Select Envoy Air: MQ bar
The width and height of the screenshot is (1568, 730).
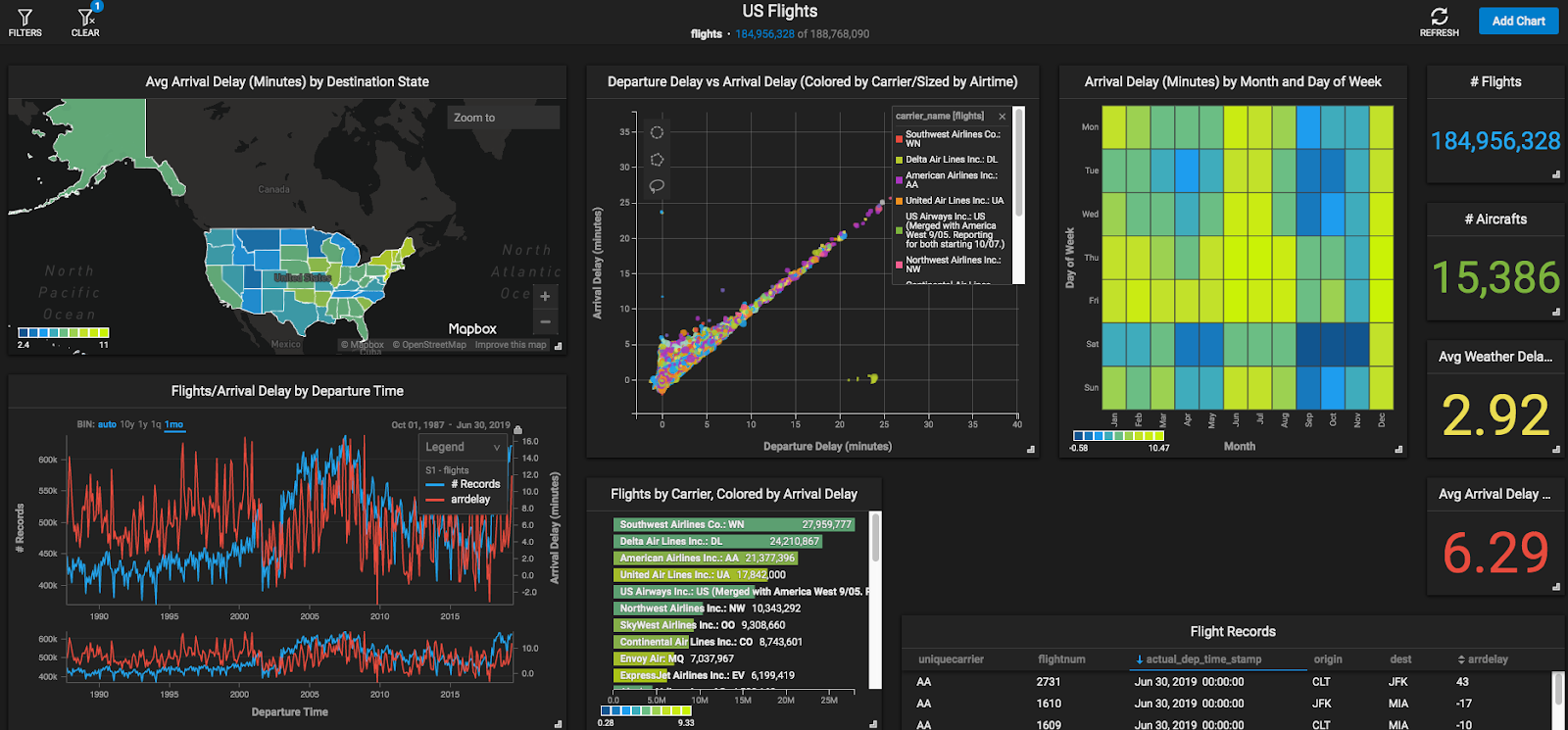click(644, 658)
